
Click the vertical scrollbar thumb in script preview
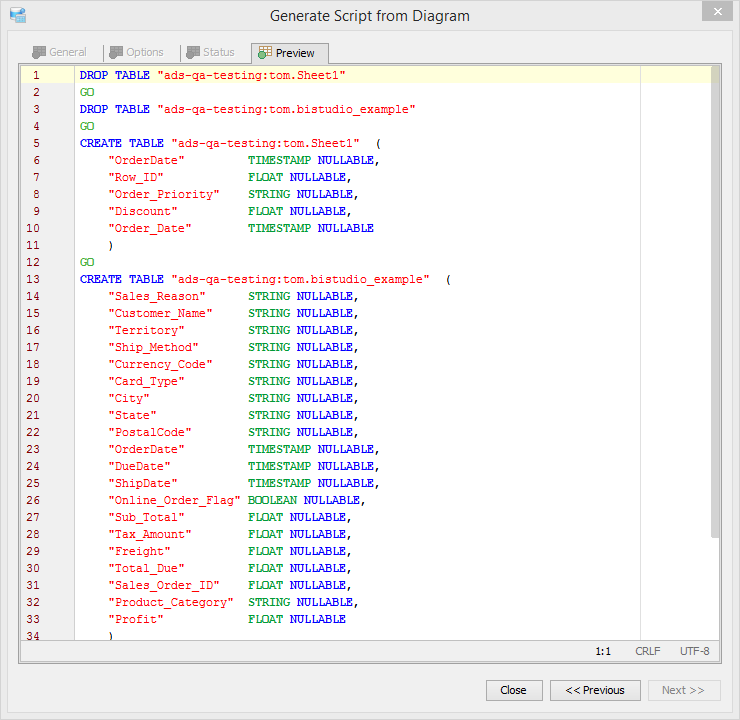(715, 302)
